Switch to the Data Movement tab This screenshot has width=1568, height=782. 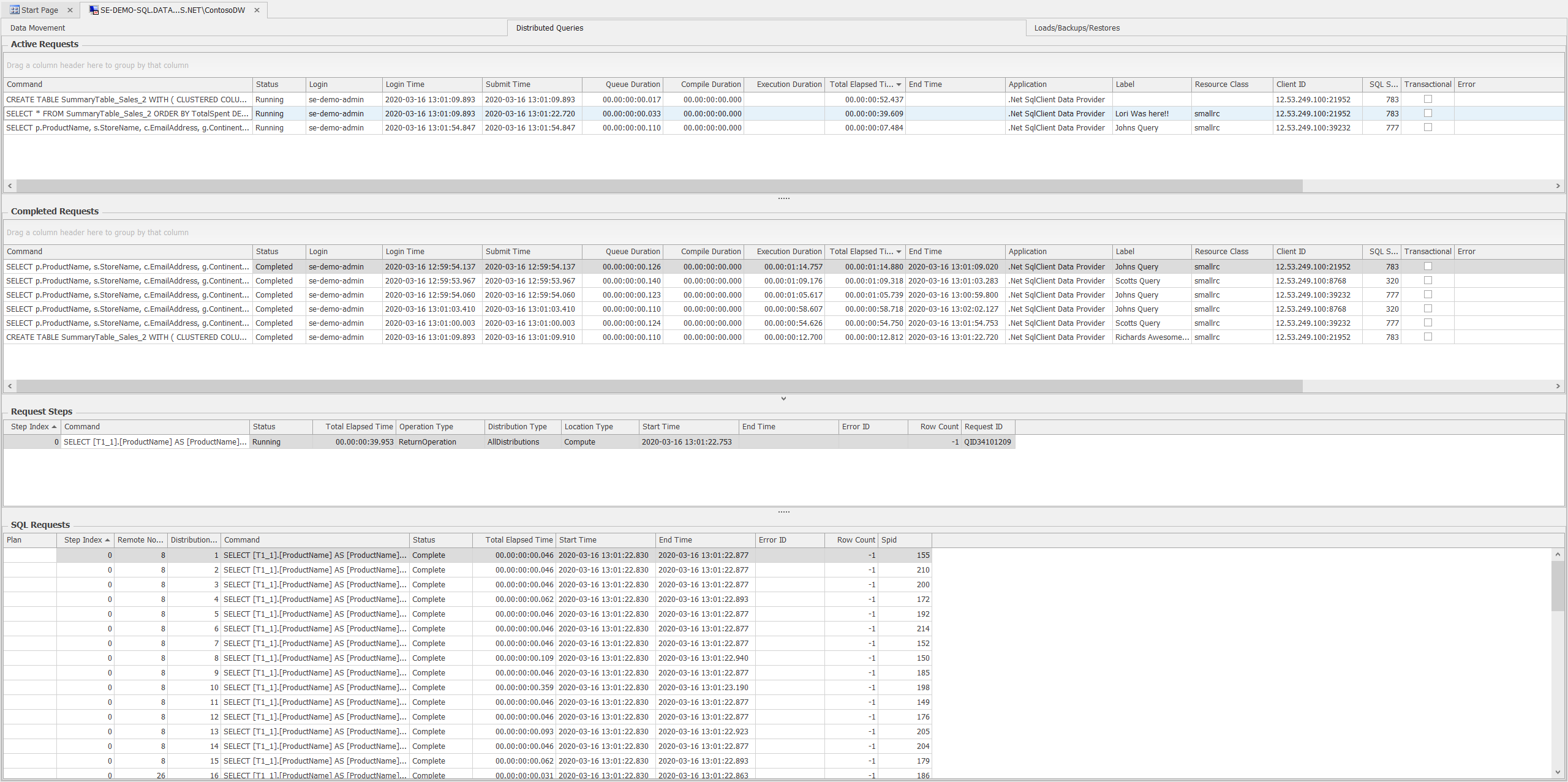[x=38, y=28]
